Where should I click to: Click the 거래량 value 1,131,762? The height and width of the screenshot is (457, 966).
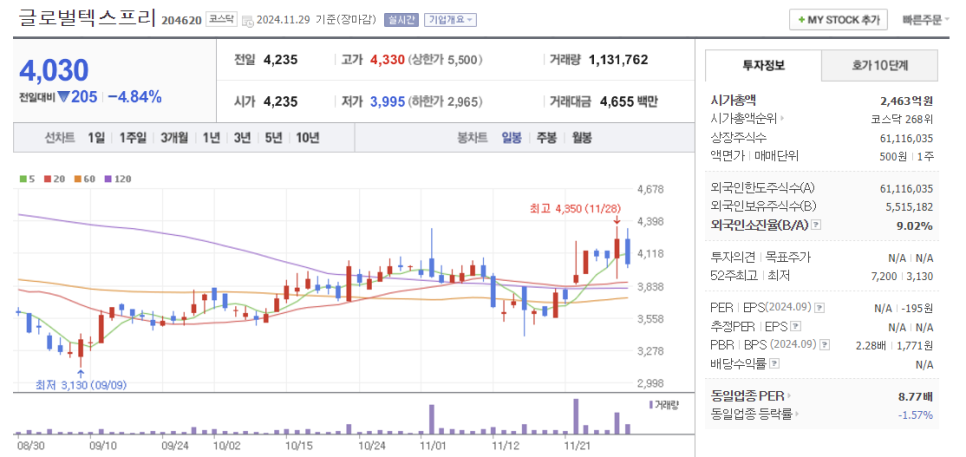[x=619, y=60]
